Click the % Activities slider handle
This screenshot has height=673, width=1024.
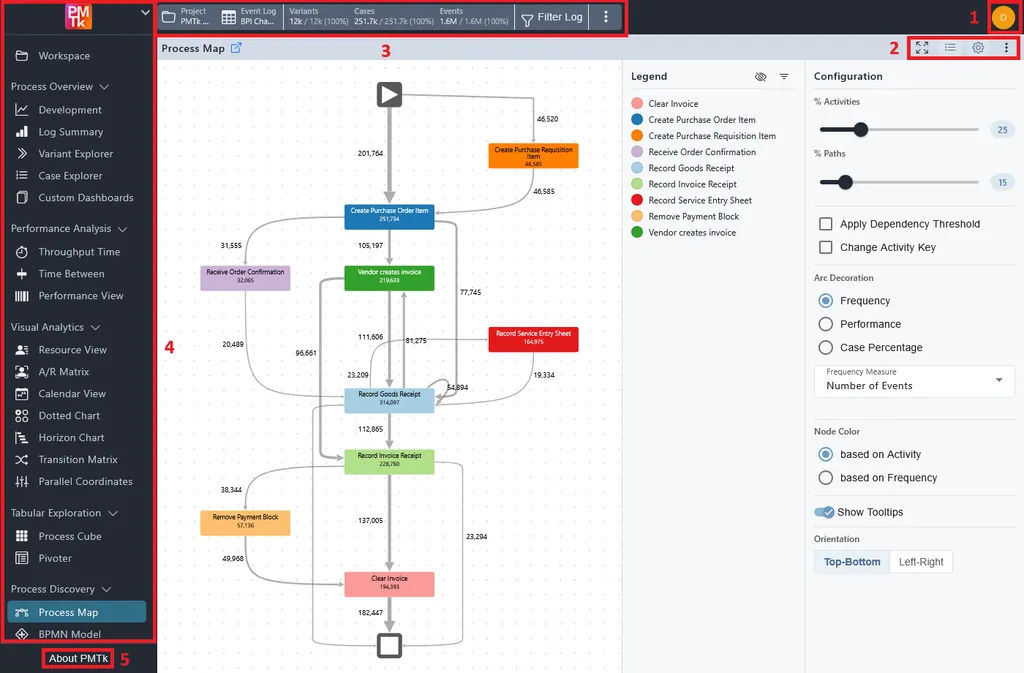point(861,129)
